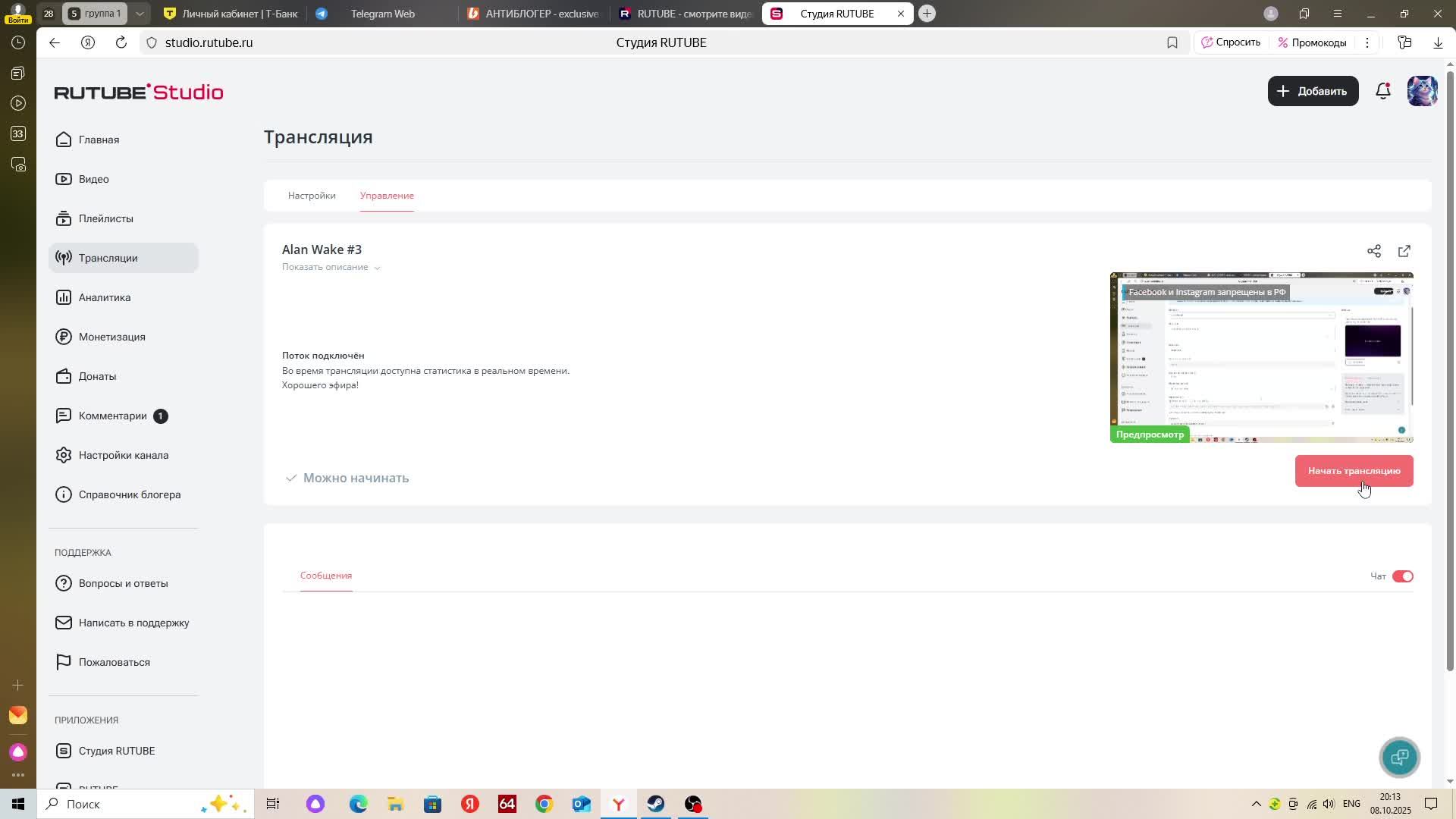
Task: Click the Добавить button
Action: (x=1313, y=91)
